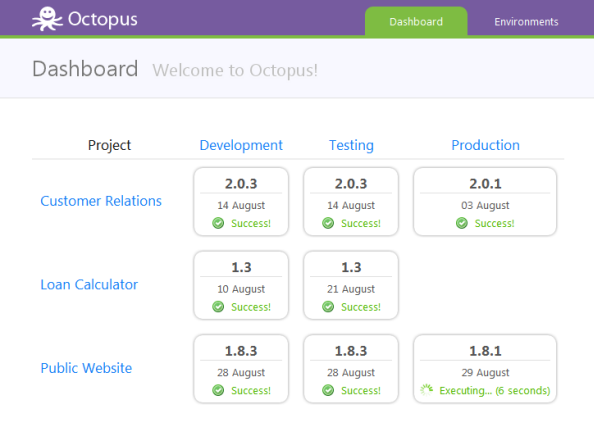Screen dimensions: 594x428
Task: Click the success icon in Public Website Development
Action: [x=218, y=390]
